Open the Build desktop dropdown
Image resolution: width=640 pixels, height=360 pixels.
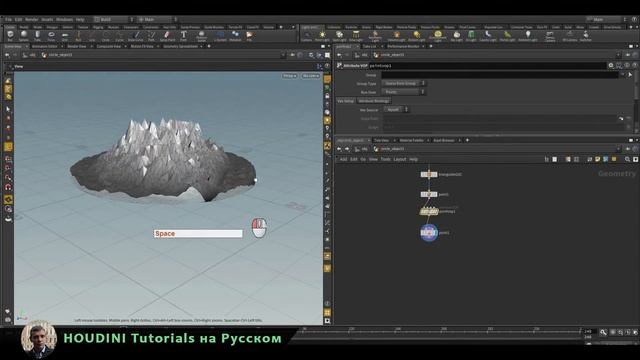click(114, 19)
